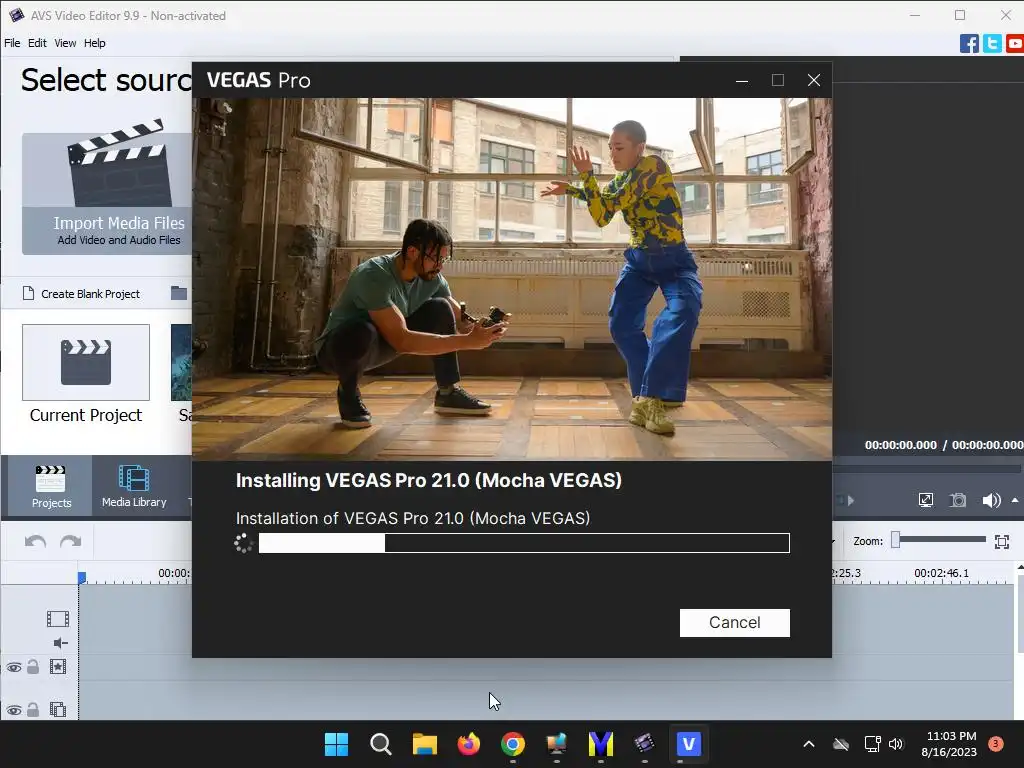Switch to the Projects tab
Viewport: 1024px width, 768px height.
click(x=51, y=486)
